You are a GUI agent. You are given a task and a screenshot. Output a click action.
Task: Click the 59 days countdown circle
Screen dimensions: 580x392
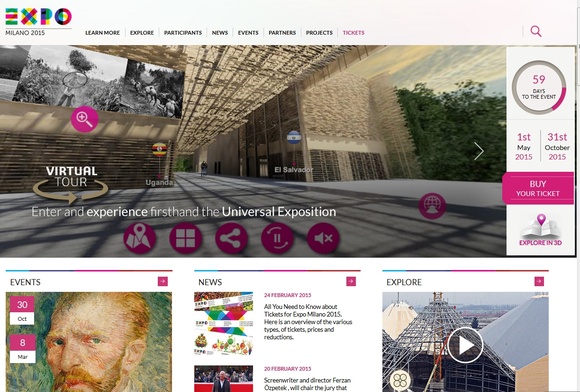539,87
